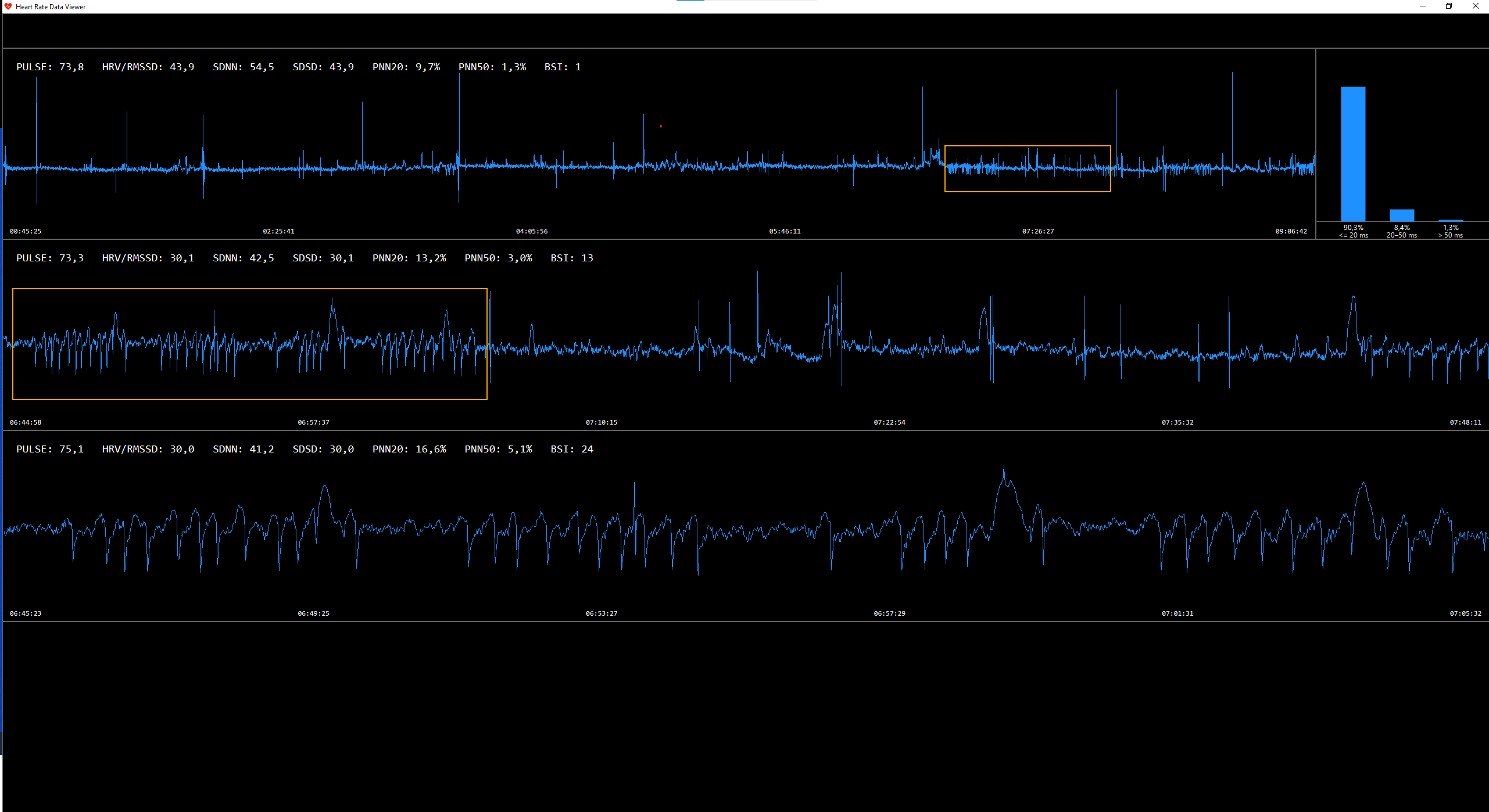Screen dimensions: 1489x812
Task: Click the histogram label '> 50 ms'
Action: click(1450, 235)
